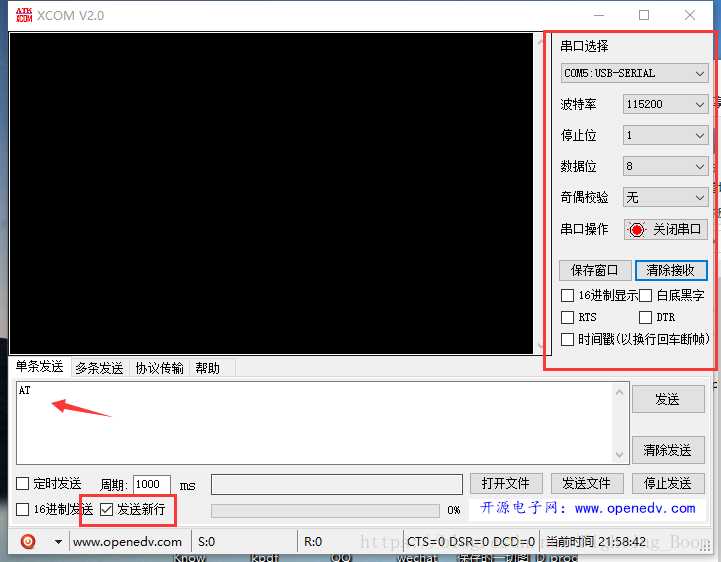Click the file path field beside 打开文件

point(337,484)
